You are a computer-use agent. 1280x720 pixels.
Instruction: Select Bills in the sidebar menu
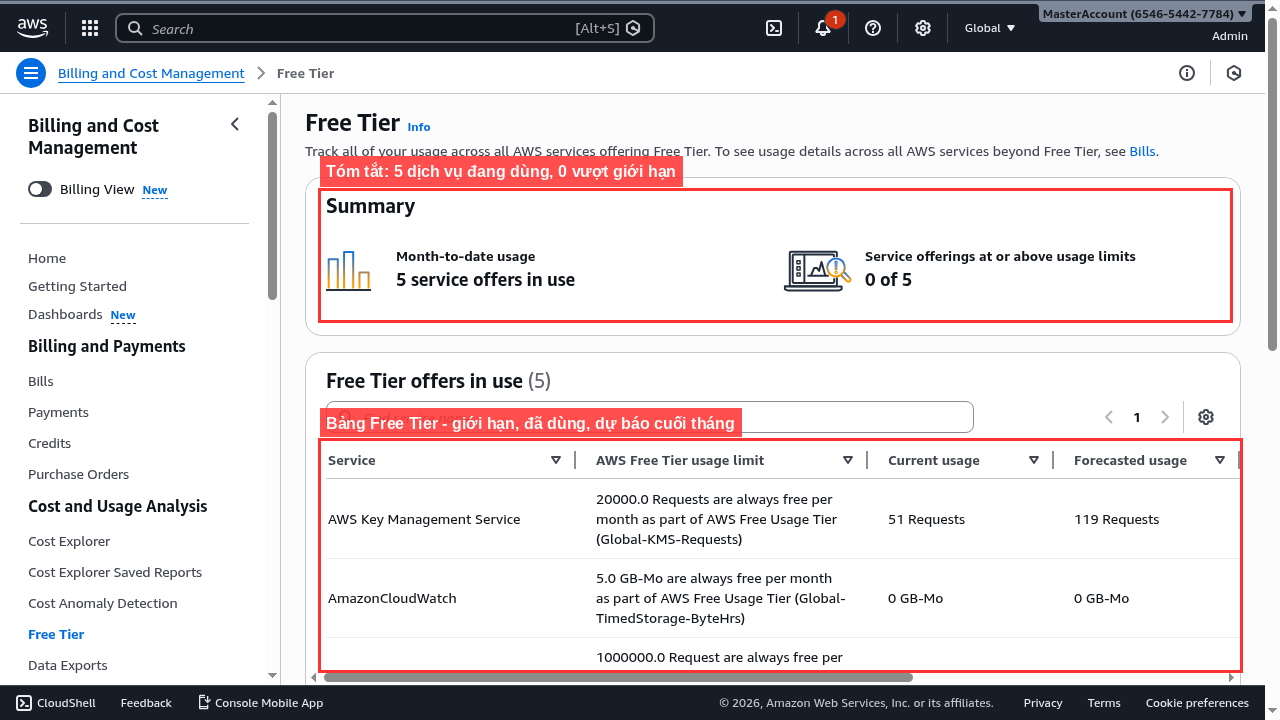point(41,381)
